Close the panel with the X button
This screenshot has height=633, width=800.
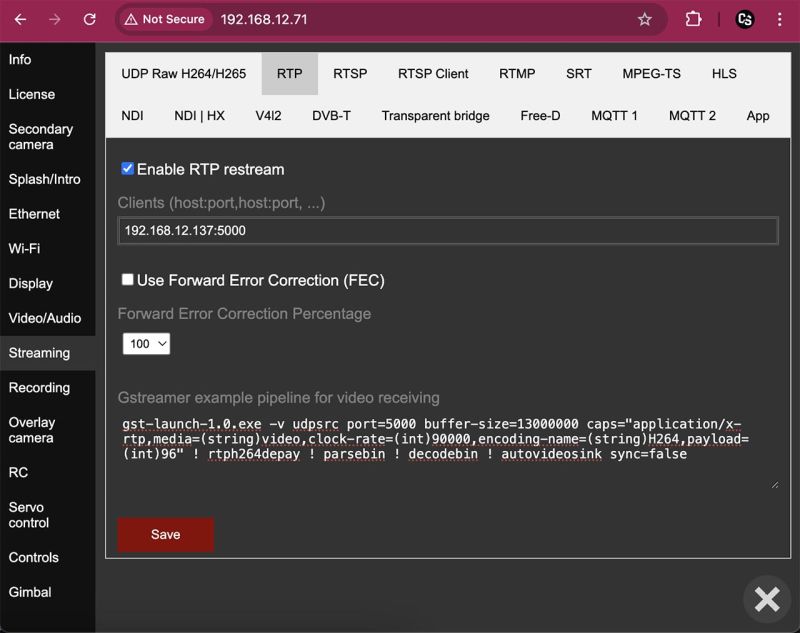pos(767,599)
